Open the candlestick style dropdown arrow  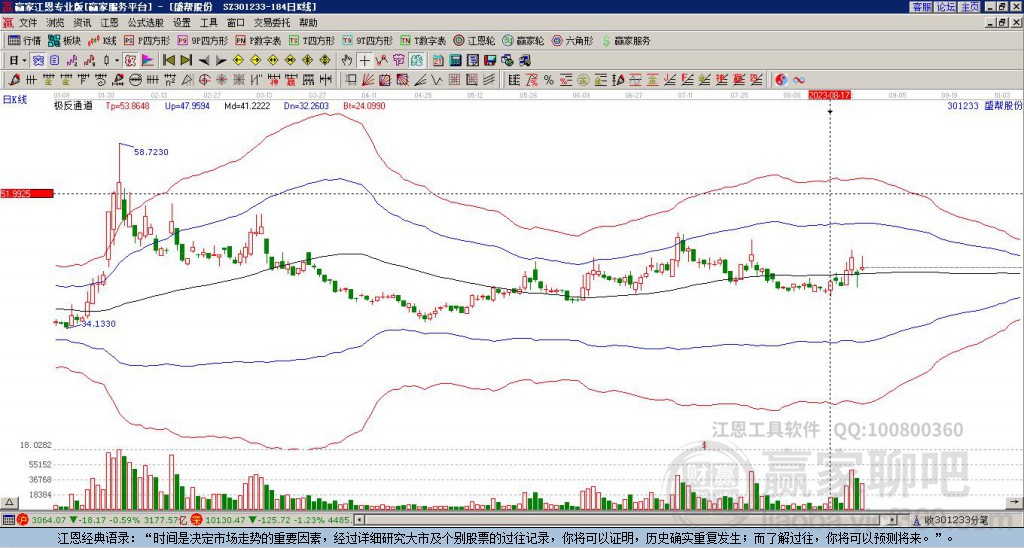coord(117,61)
